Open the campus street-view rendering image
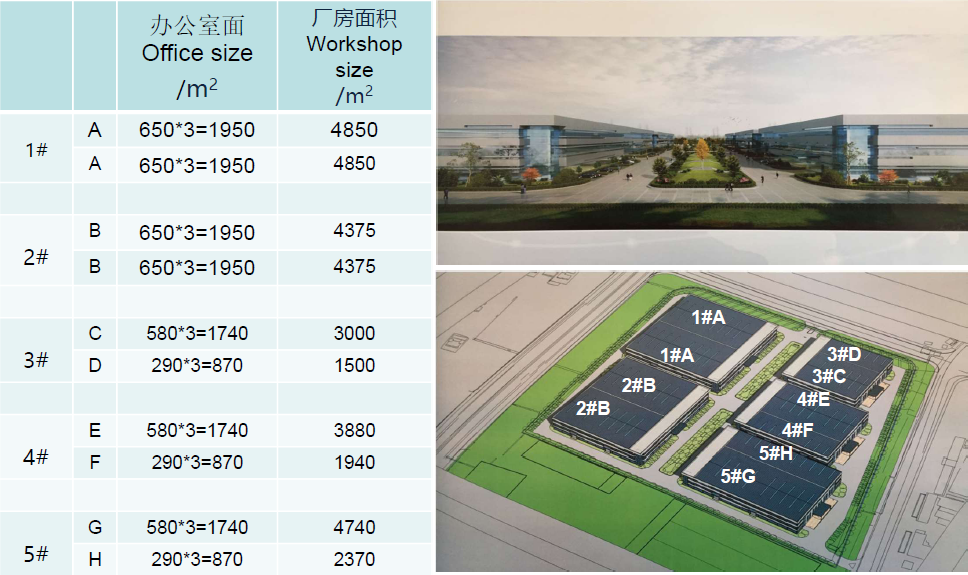 (x=702, y=133)
